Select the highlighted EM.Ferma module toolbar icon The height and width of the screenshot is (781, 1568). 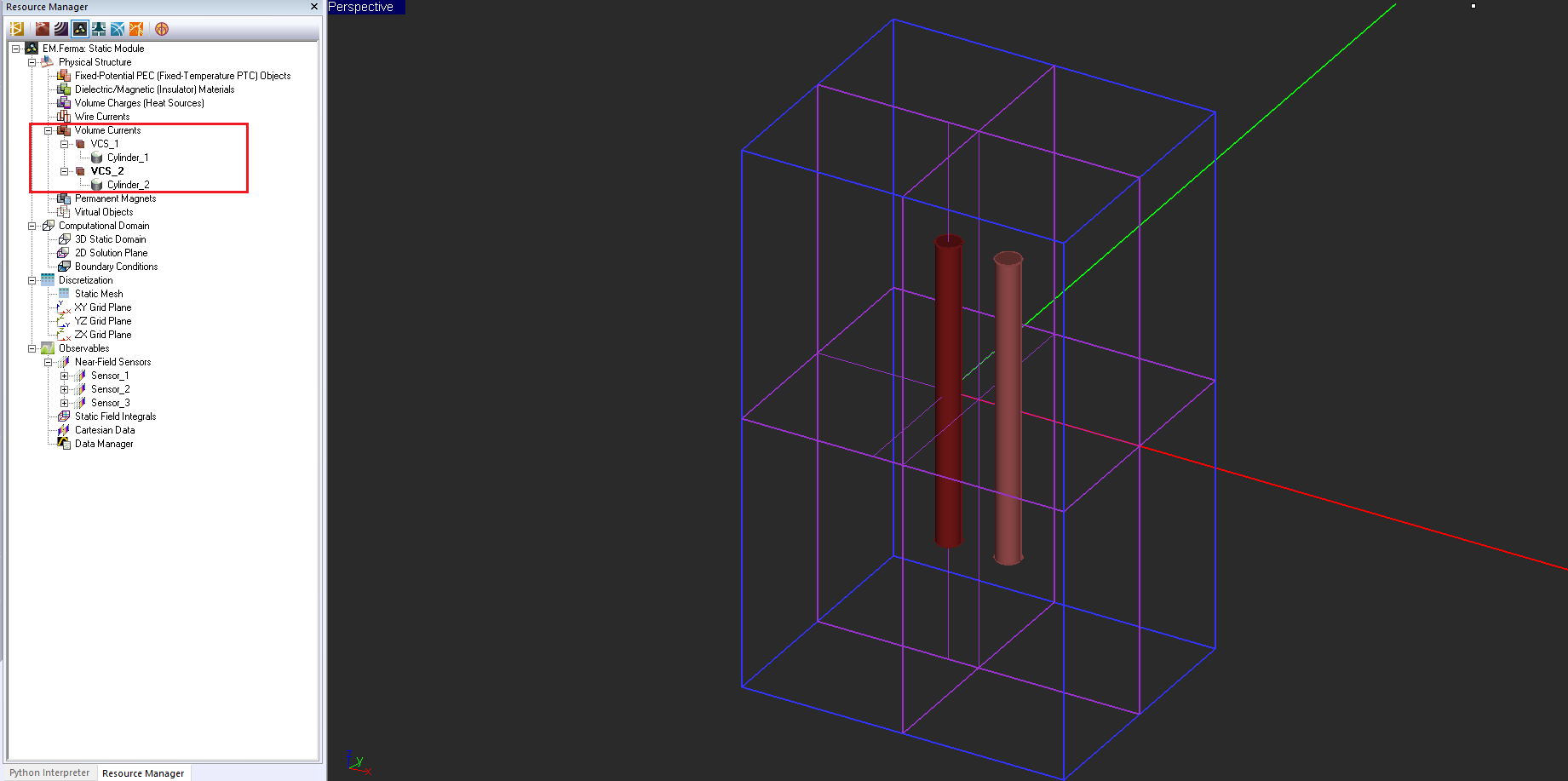pos(80,29)
